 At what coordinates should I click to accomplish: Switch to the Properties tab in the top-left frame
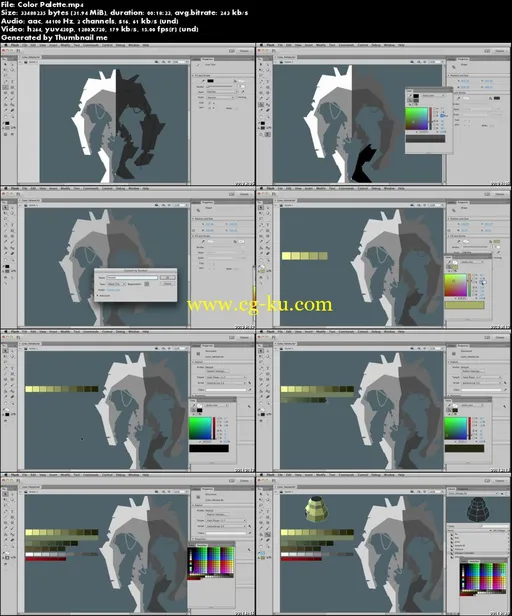207,59
